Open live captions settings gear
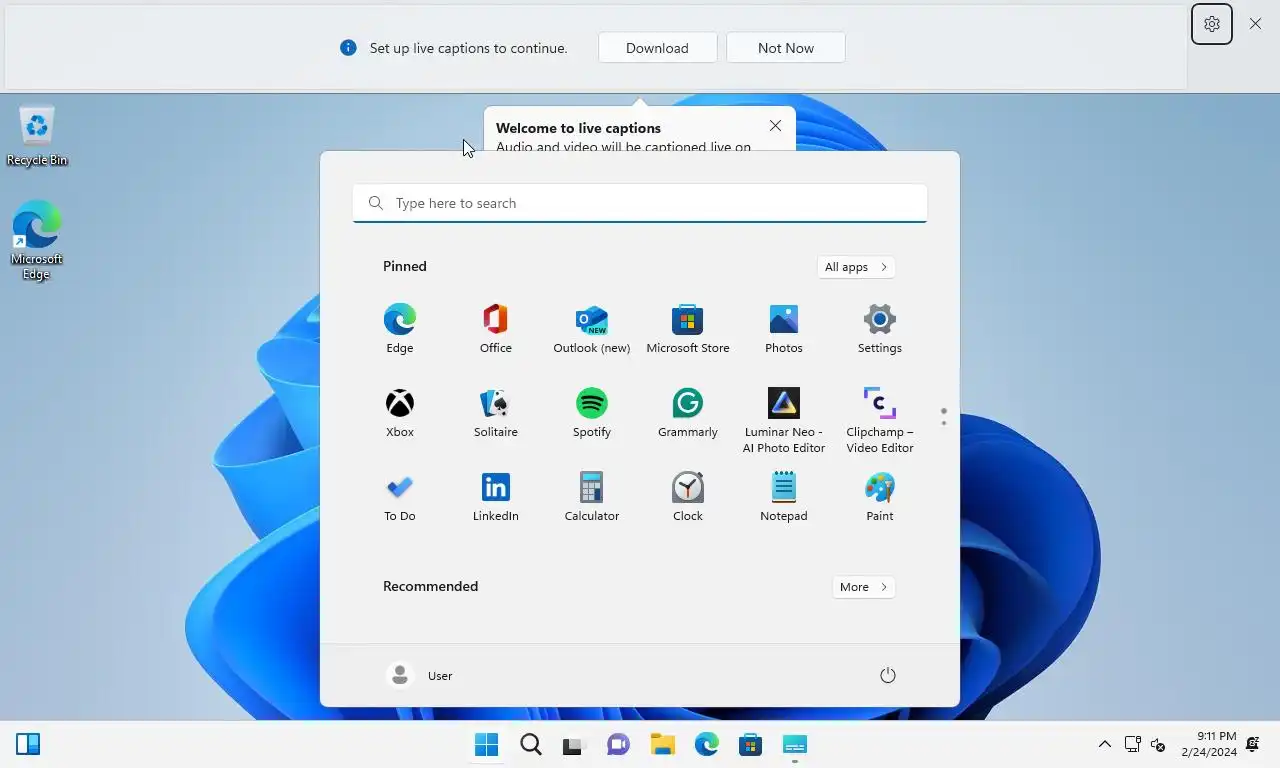1280x768 pixels. [1211, 24]
